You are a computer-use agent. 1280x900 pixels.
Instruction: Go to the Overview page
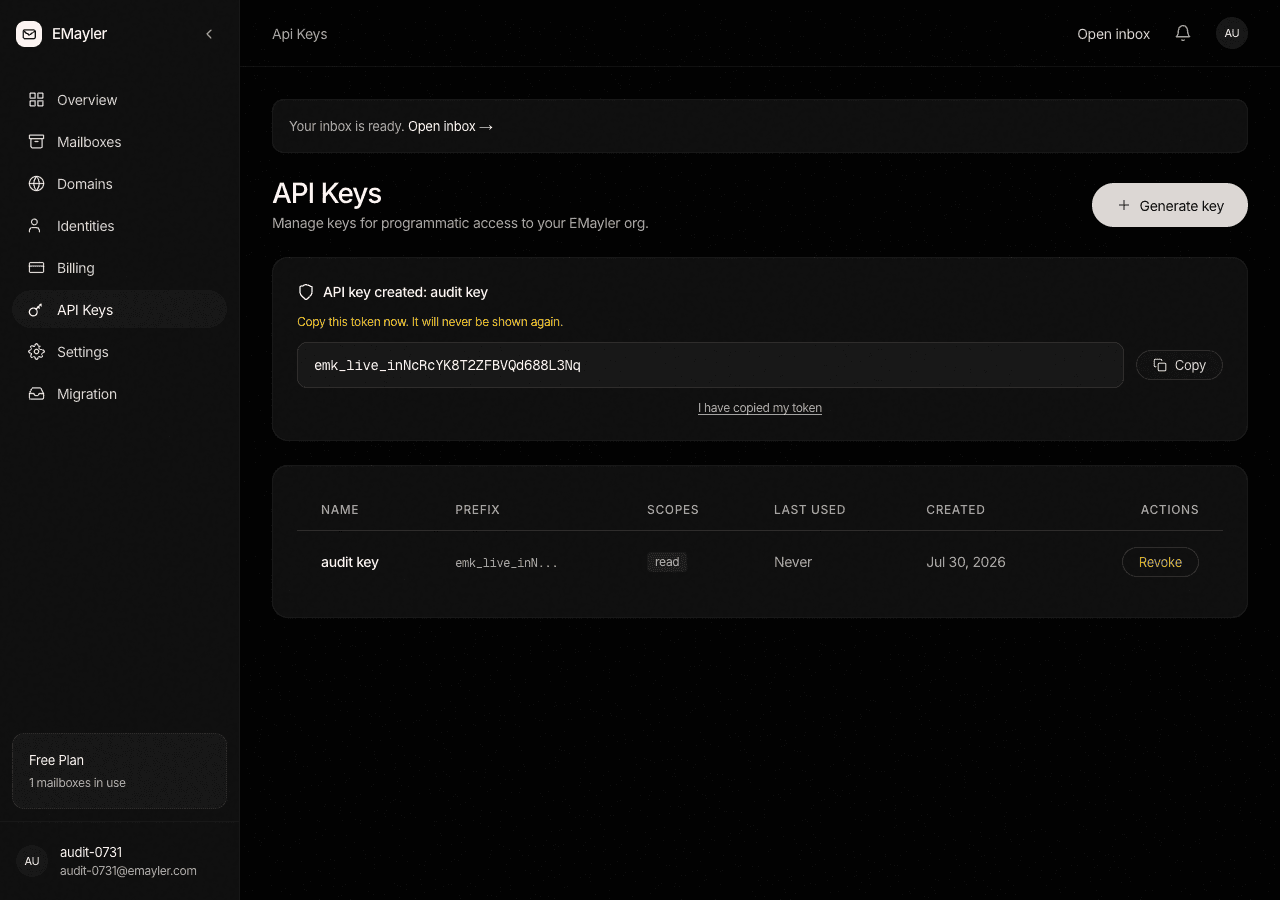(119, 100)
